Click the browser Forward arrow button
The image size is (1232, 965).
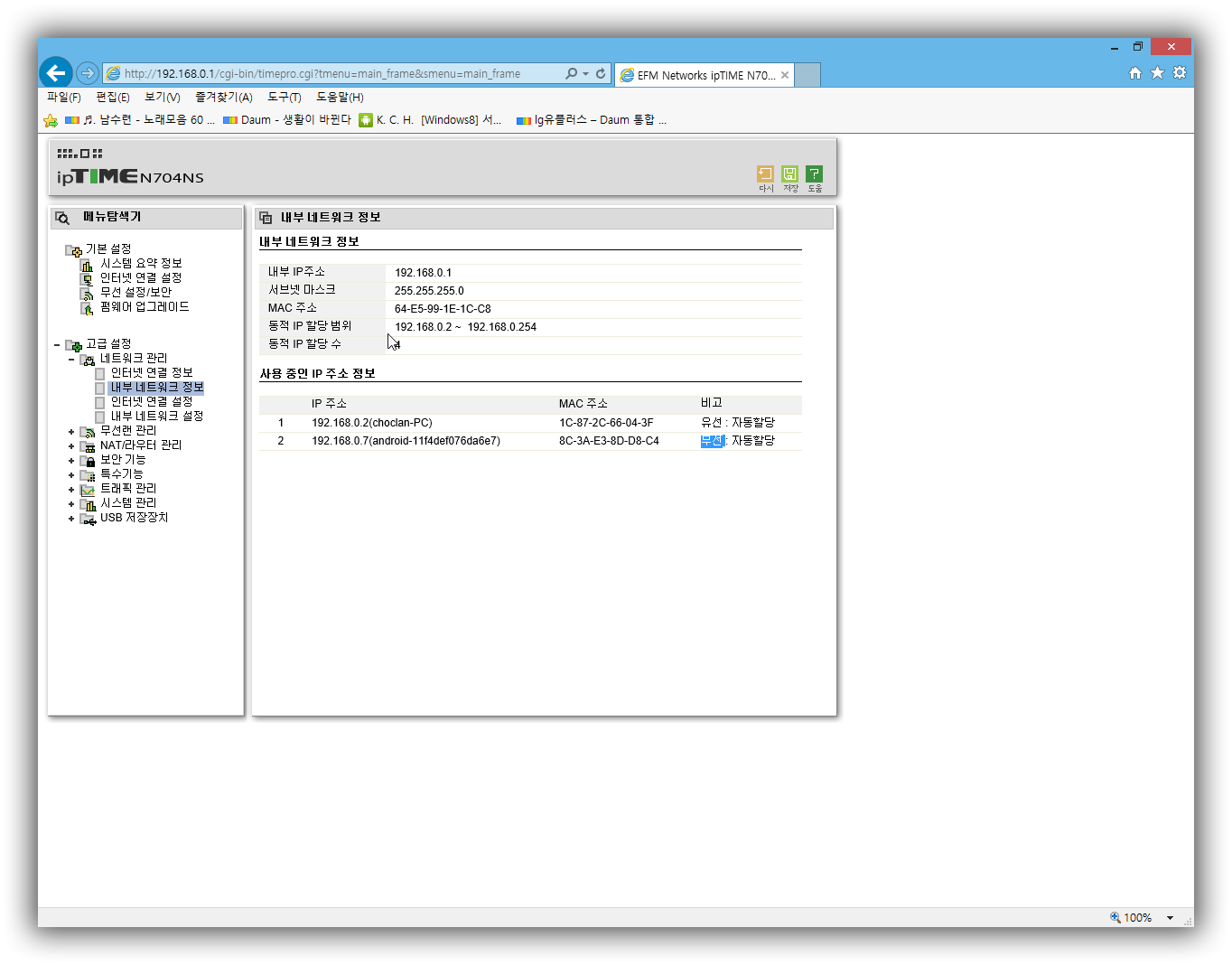pyautogui.click(x=88, y=73)
